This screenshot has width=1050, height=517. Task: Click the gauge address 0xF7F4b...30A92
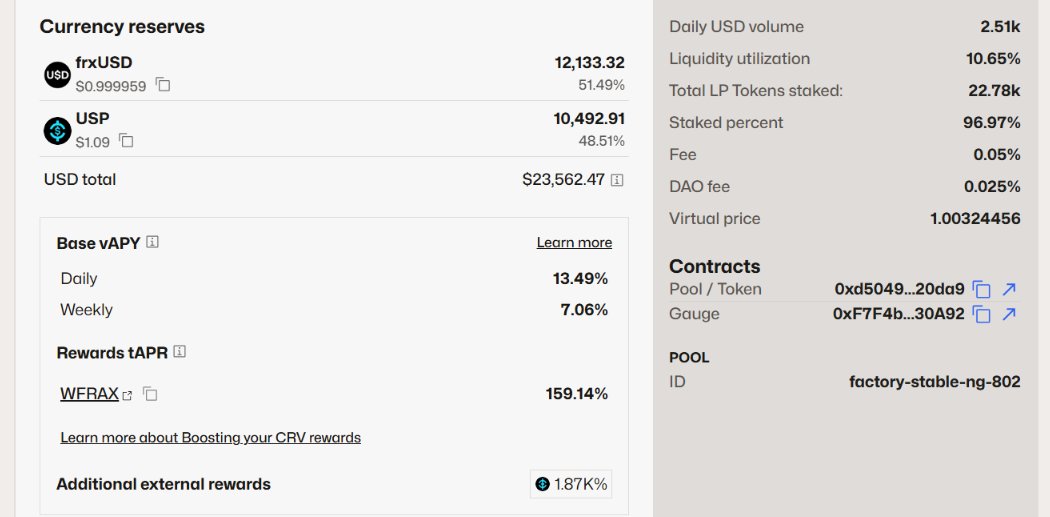899,314
